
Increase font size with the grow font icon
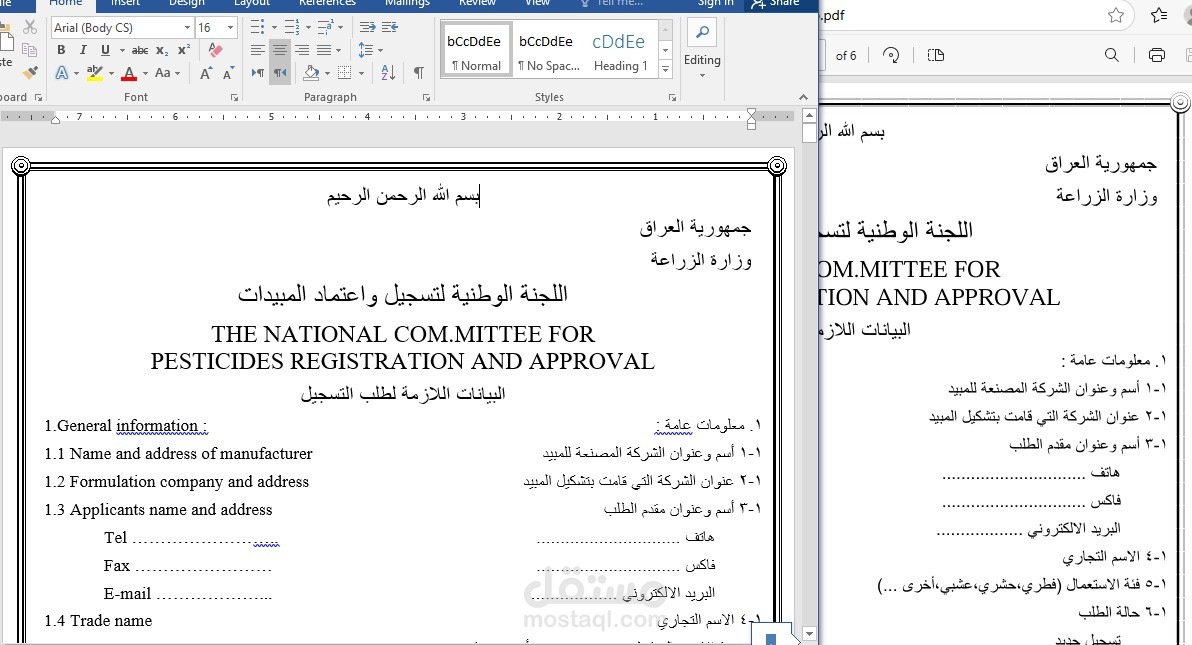pyautogui.click(x=206, y=73)
